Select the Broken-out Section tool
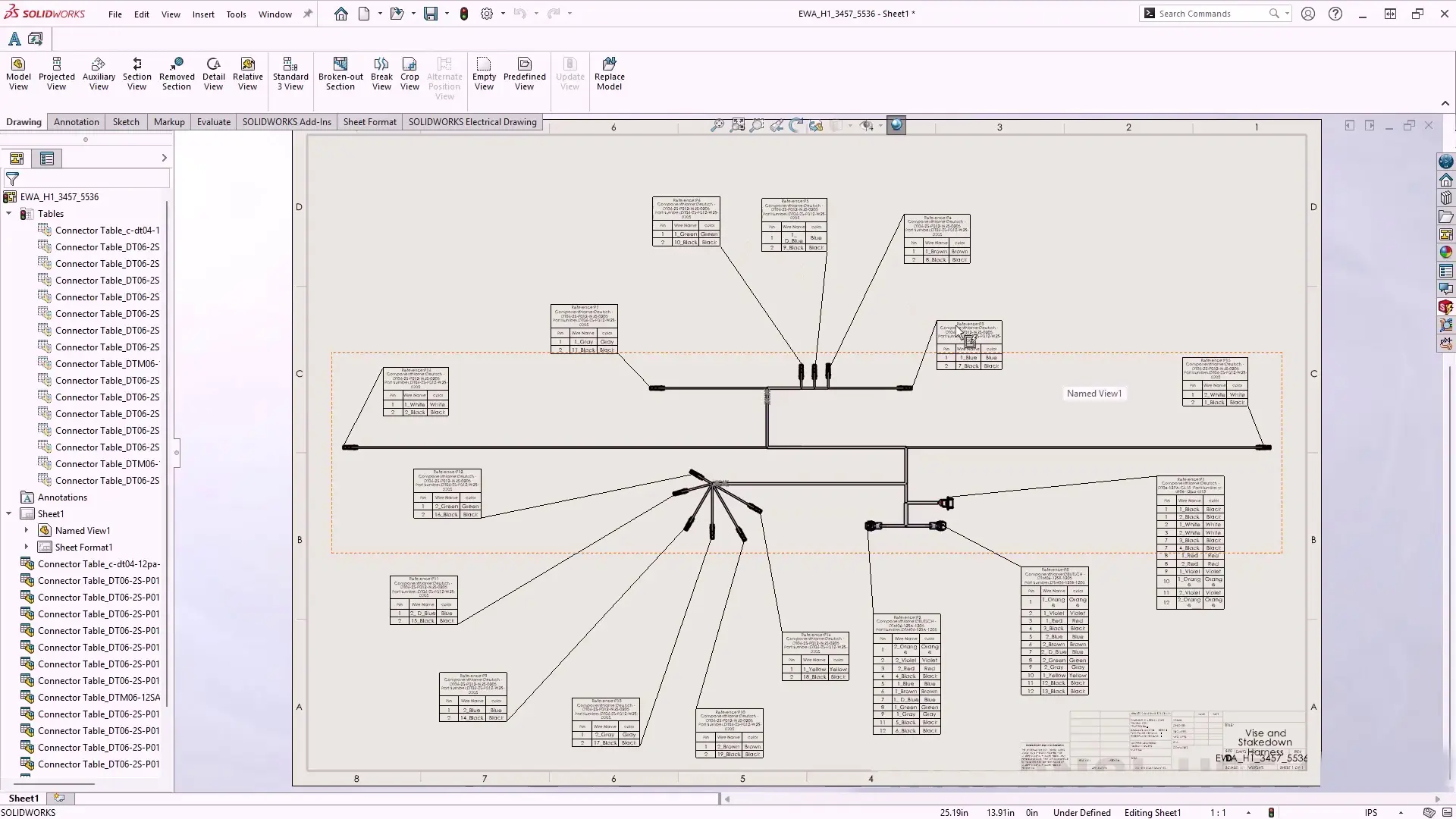 (x=340, y=74)
